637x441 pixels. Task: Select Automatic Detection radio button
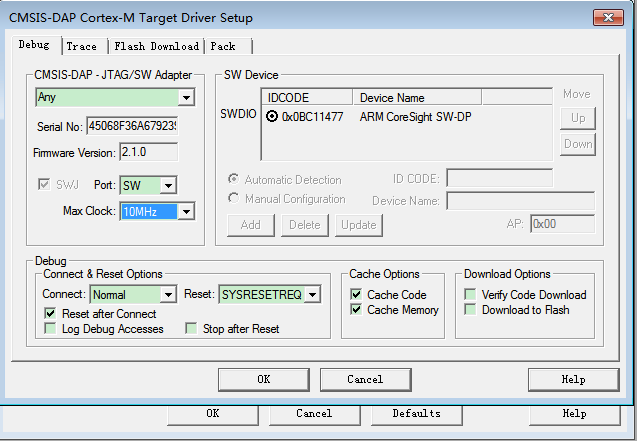[x=234, y=179]
